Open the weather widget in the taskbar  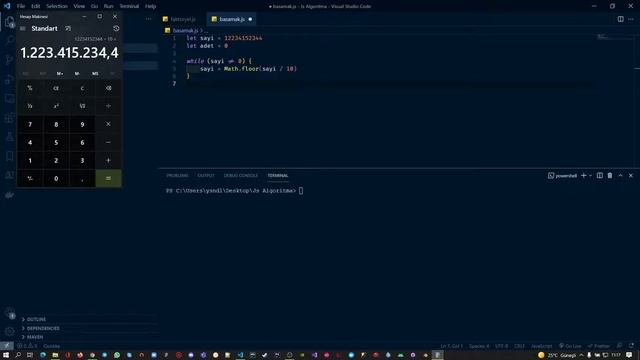point(557,355)
